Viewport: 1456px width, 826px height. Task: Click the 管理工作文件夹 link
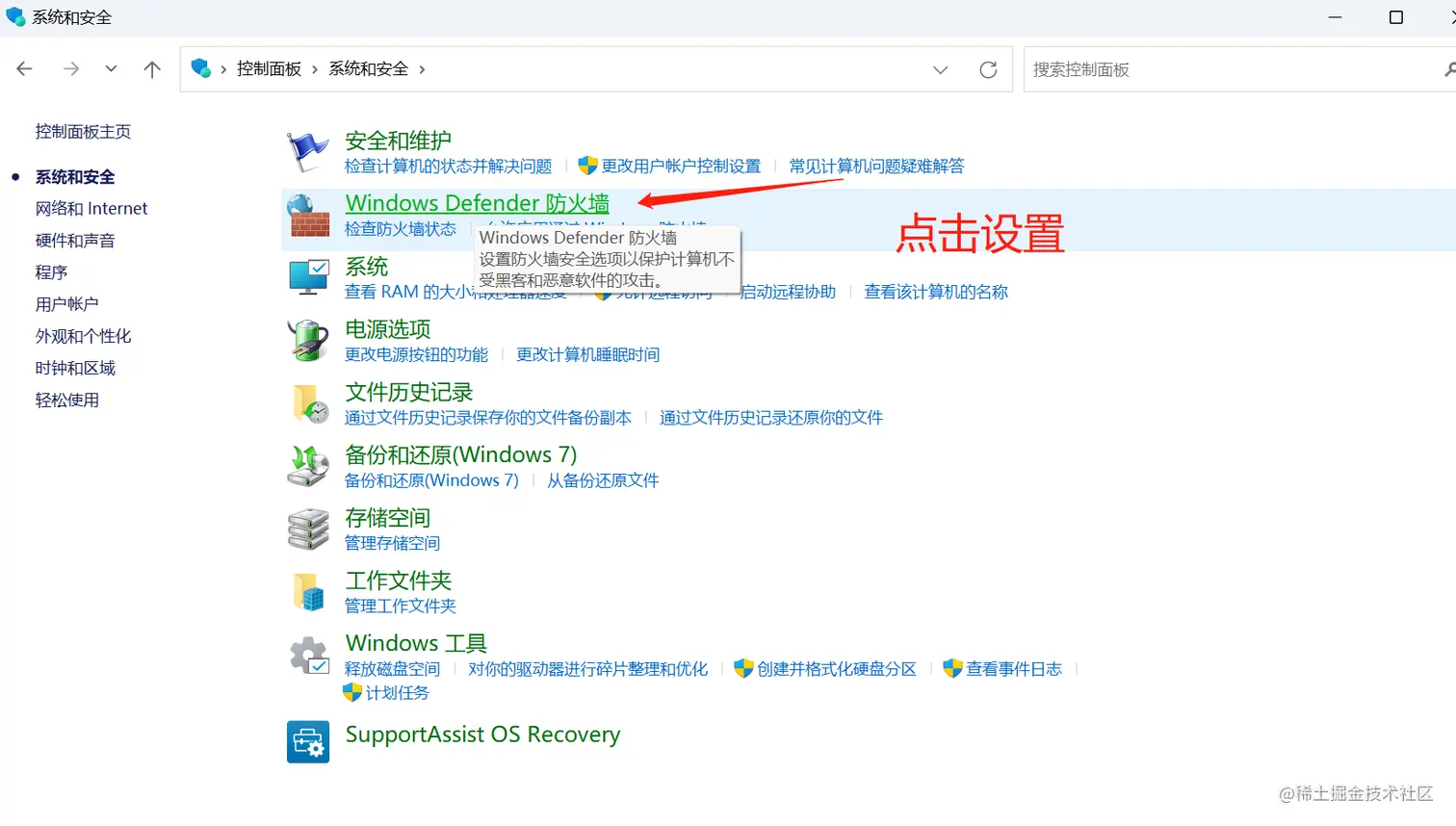(x=401, y=606)
